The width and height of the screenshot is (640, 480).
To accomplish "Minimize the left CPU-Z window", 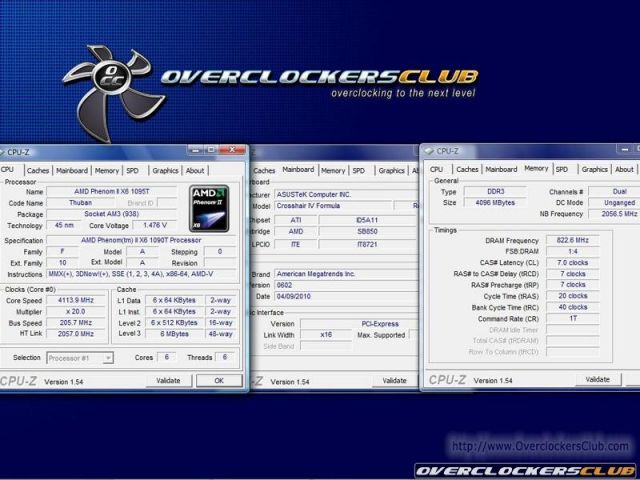I will pyautogui.click(x=196, y=150).
